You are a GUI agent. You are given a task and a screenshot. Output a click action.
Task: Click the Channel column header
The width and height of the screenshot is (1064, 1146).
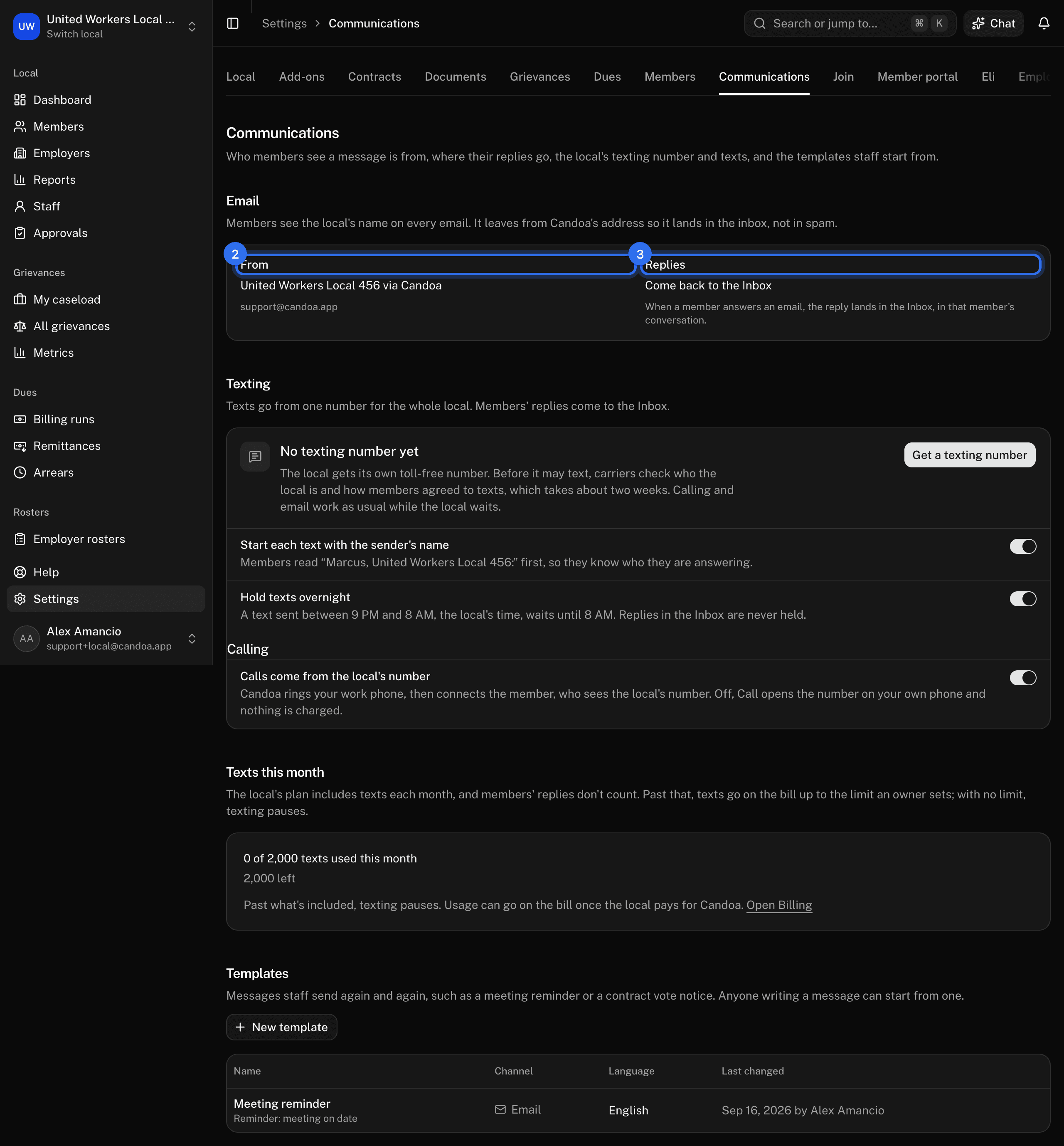point(514,1071)
